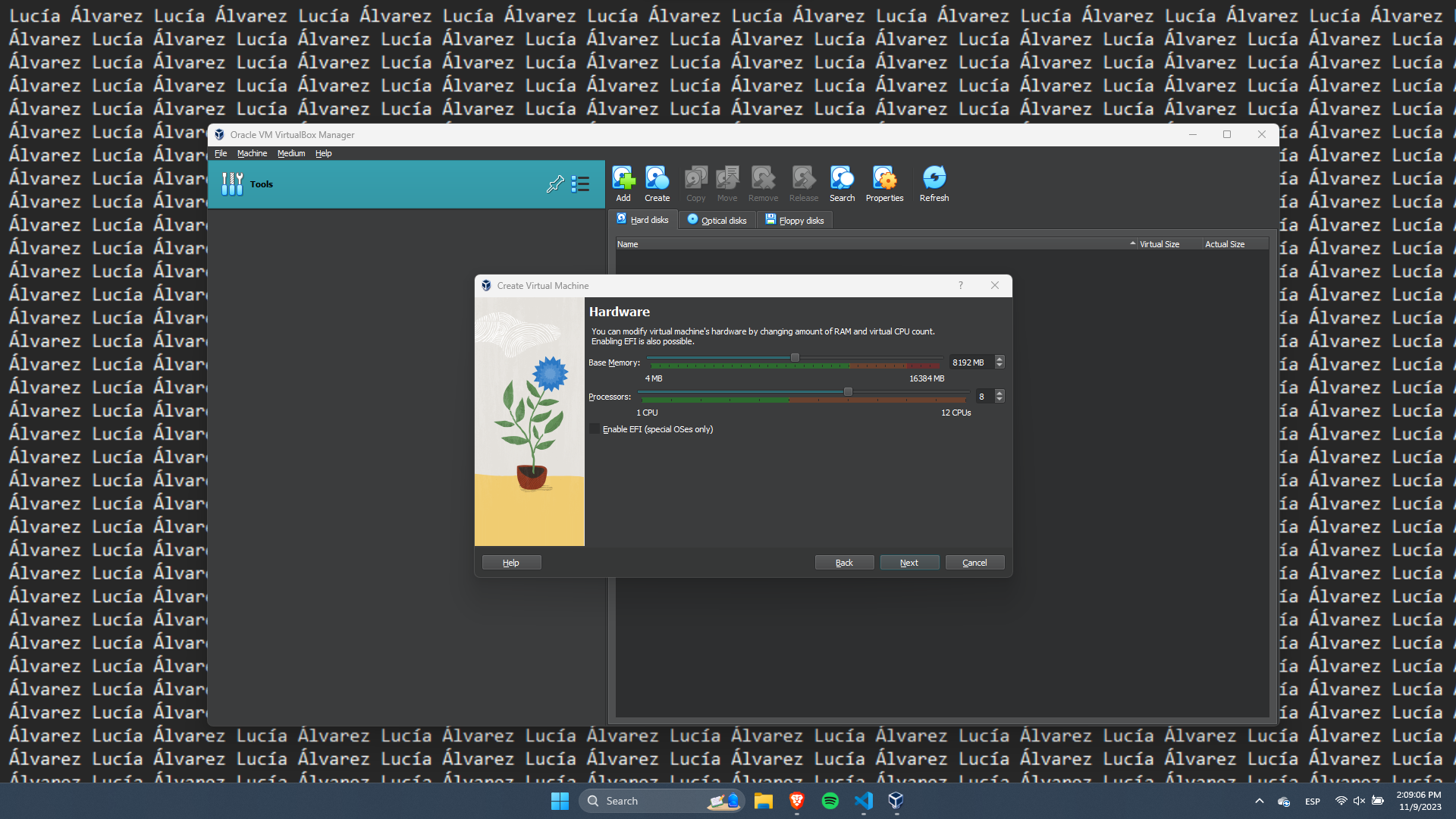Click the VirtualBox icon in the taskbar
The height and width of the screenshot is (819, 1456).
click(x=896, y=801)
